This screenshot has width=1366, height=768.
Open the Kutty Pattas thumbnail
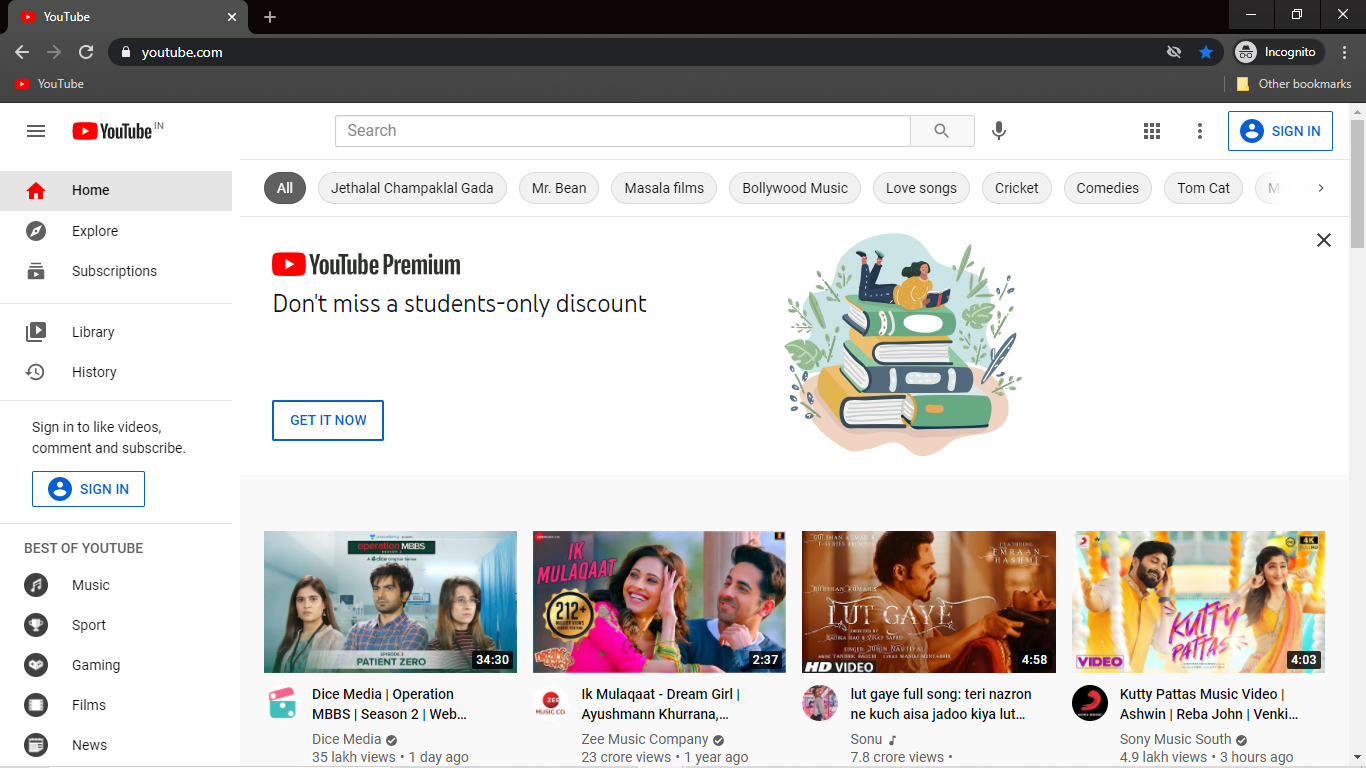coord(1198,602)
